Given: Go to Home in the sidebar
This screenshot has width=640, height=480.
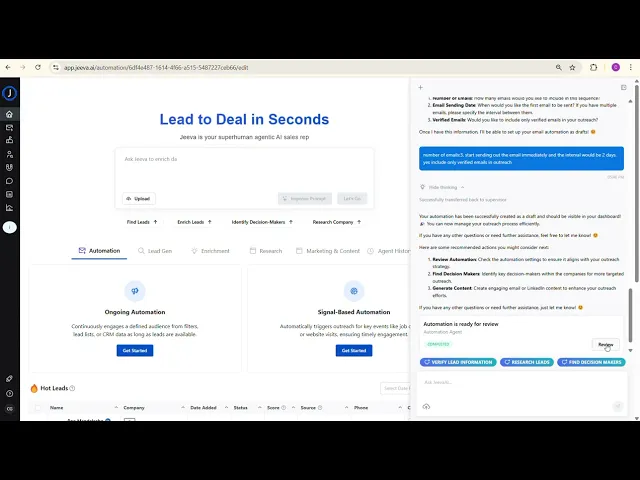Looking at the screenshot, I should (9, 114).
